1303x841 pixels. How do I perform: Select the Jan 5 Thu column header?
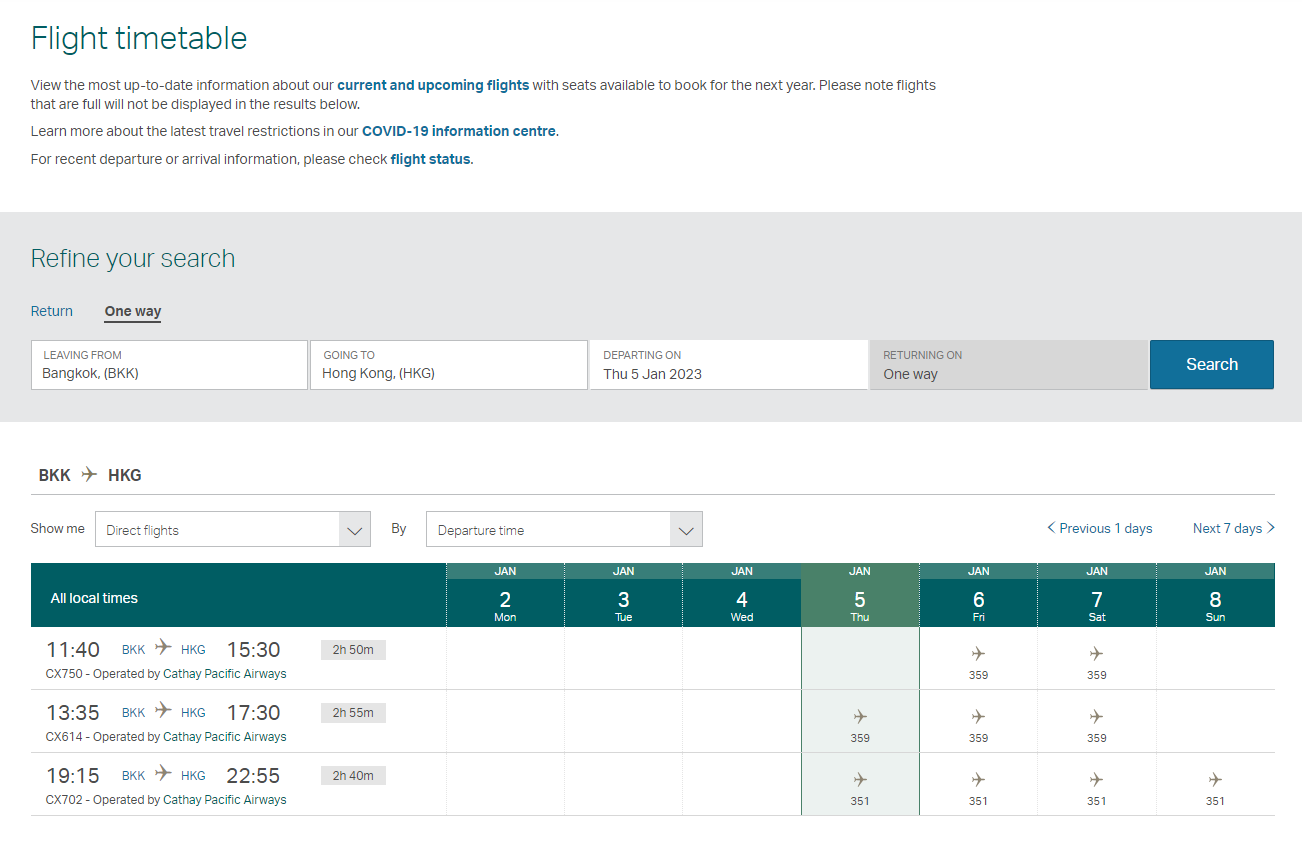point(859,593)
